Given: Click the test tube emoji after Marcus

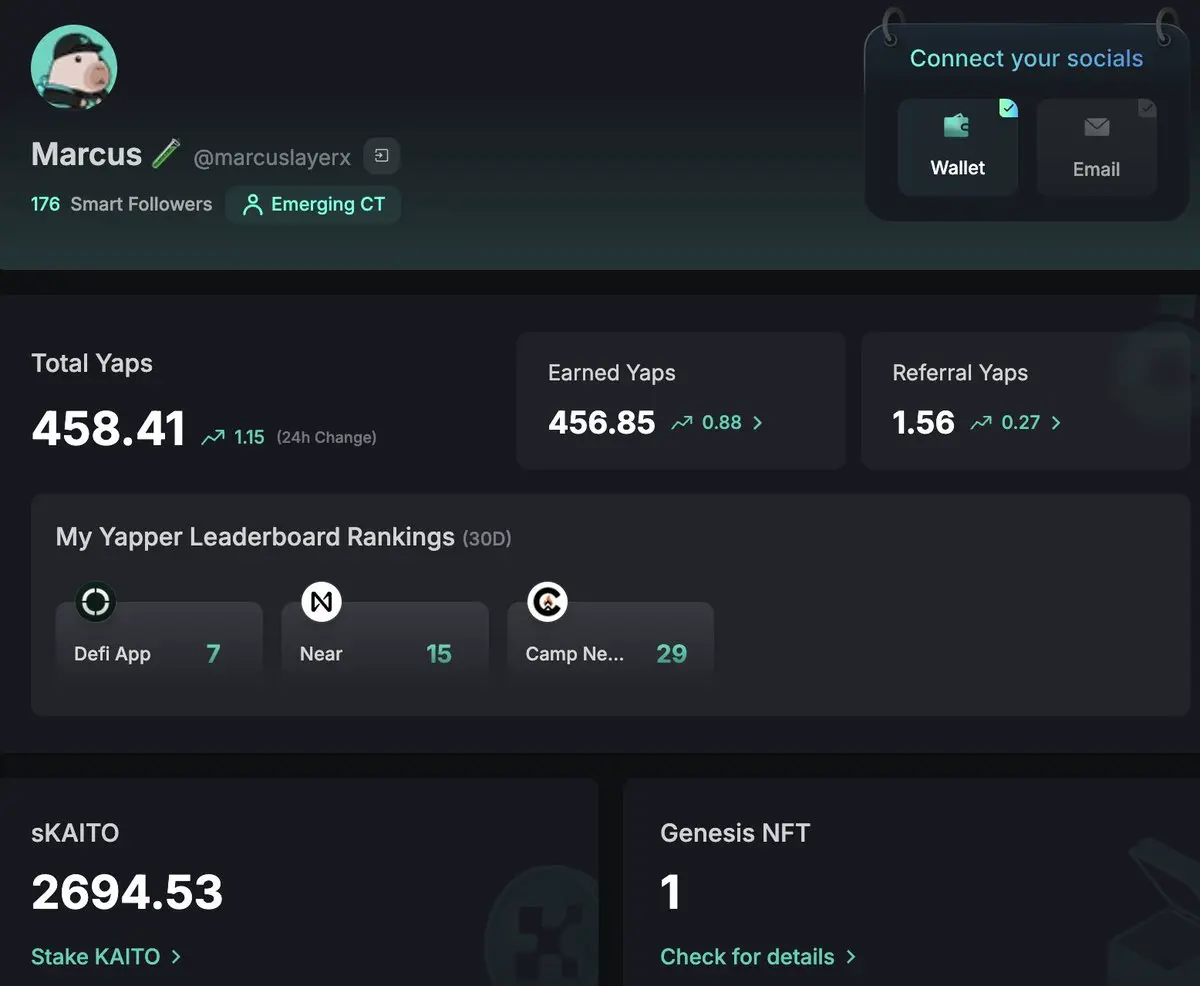Looking at the screenshot, I should click(165, 153).
